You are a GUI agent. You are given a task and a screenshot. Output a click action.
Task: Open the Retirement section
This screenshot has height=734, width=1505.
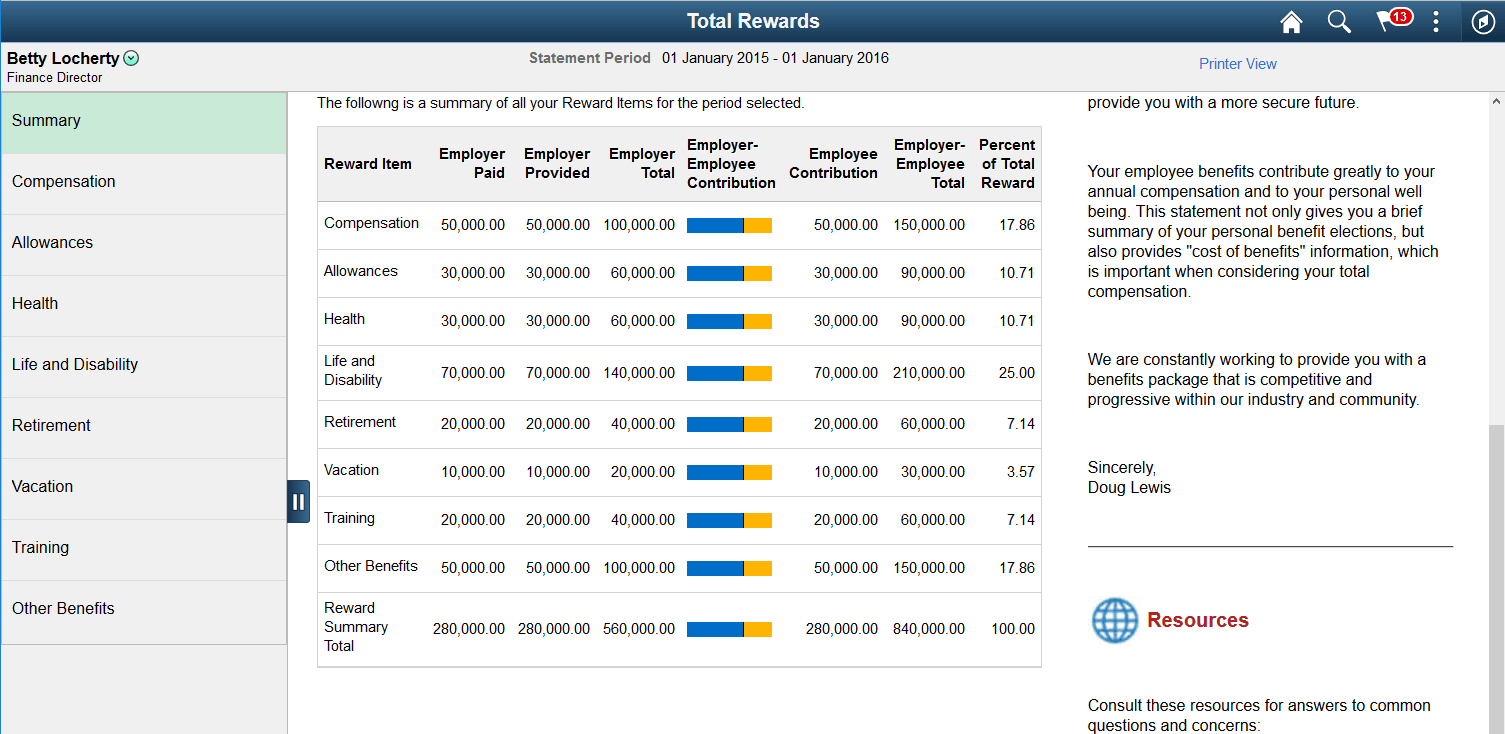[51, 427]
